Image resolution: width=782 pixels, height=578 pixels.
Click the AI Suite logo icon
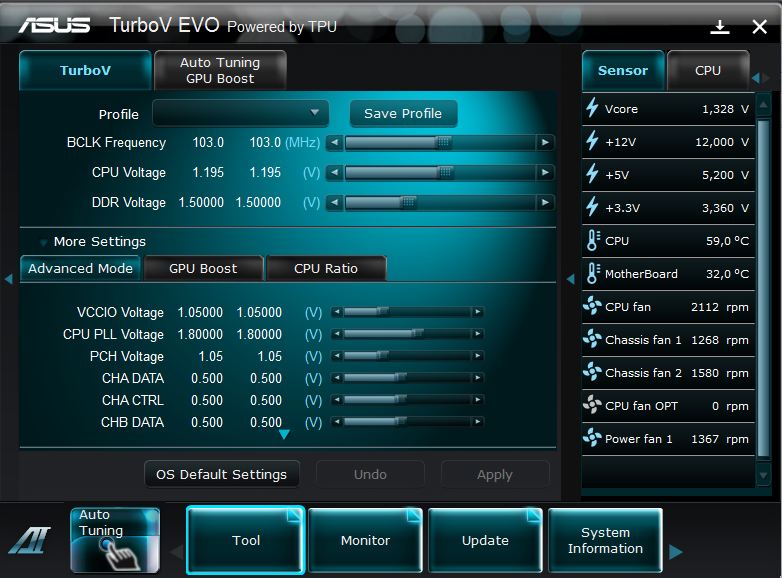(x=30, y=540)
